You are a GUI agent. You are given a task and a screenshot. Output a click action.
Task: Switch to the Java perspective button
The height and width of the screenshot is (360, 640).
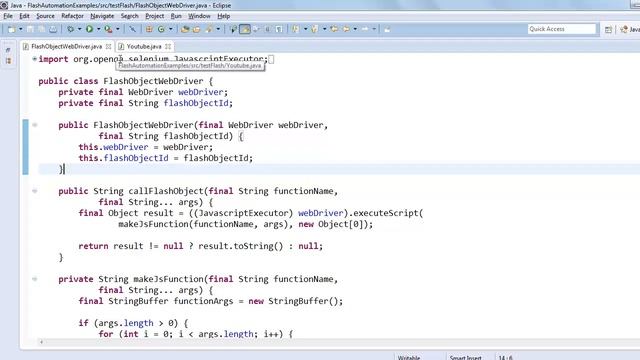[x=629, y=29]
